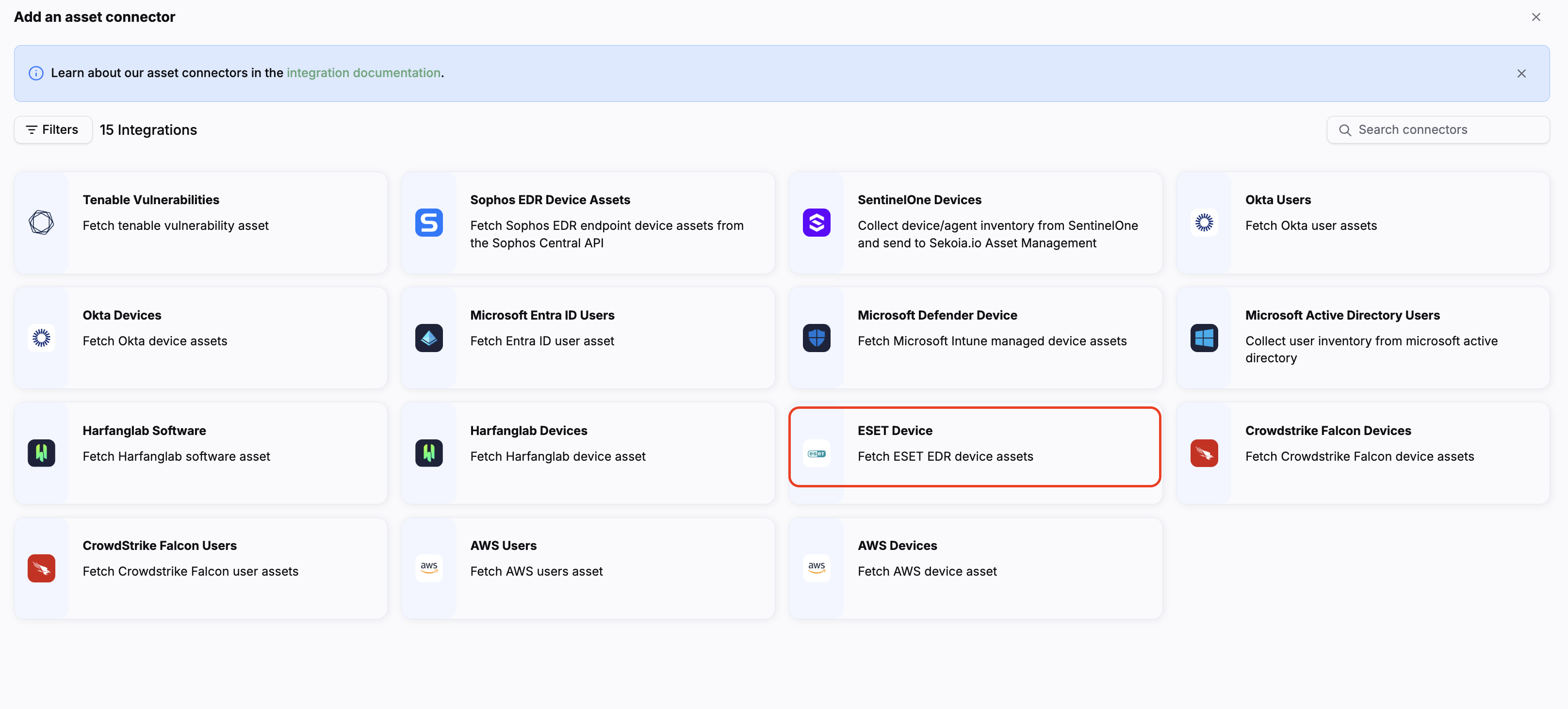Click the Okta Devices logo icon
This screenshot has width=1568, height=709.
point(41,338)
